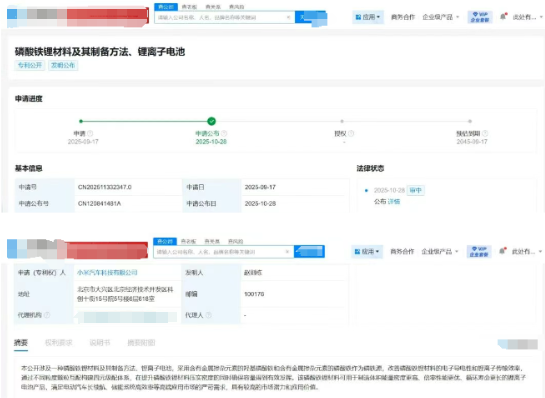Switch to the 权利要求 tab

58,343
